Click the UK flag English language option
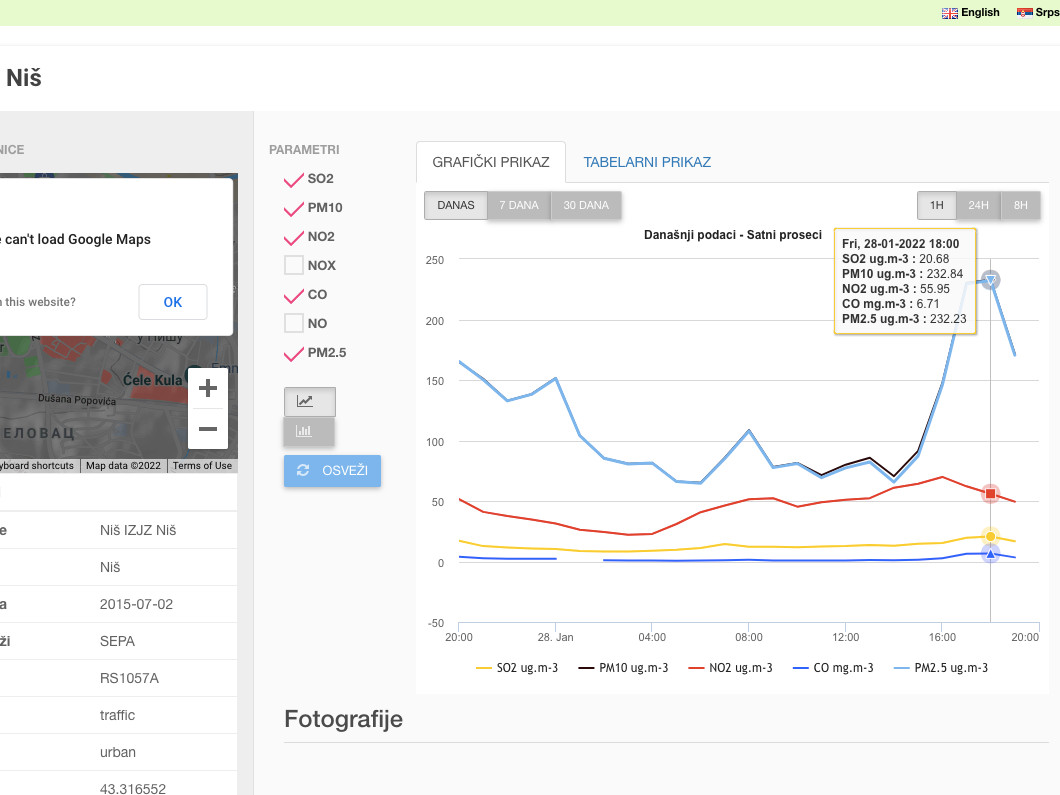Viewport: 1060px width, 795px height. pyautogui.click(x=970, y=12)
